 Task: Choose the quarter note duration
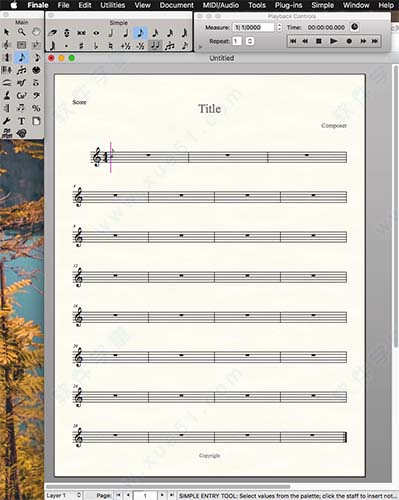126,33
